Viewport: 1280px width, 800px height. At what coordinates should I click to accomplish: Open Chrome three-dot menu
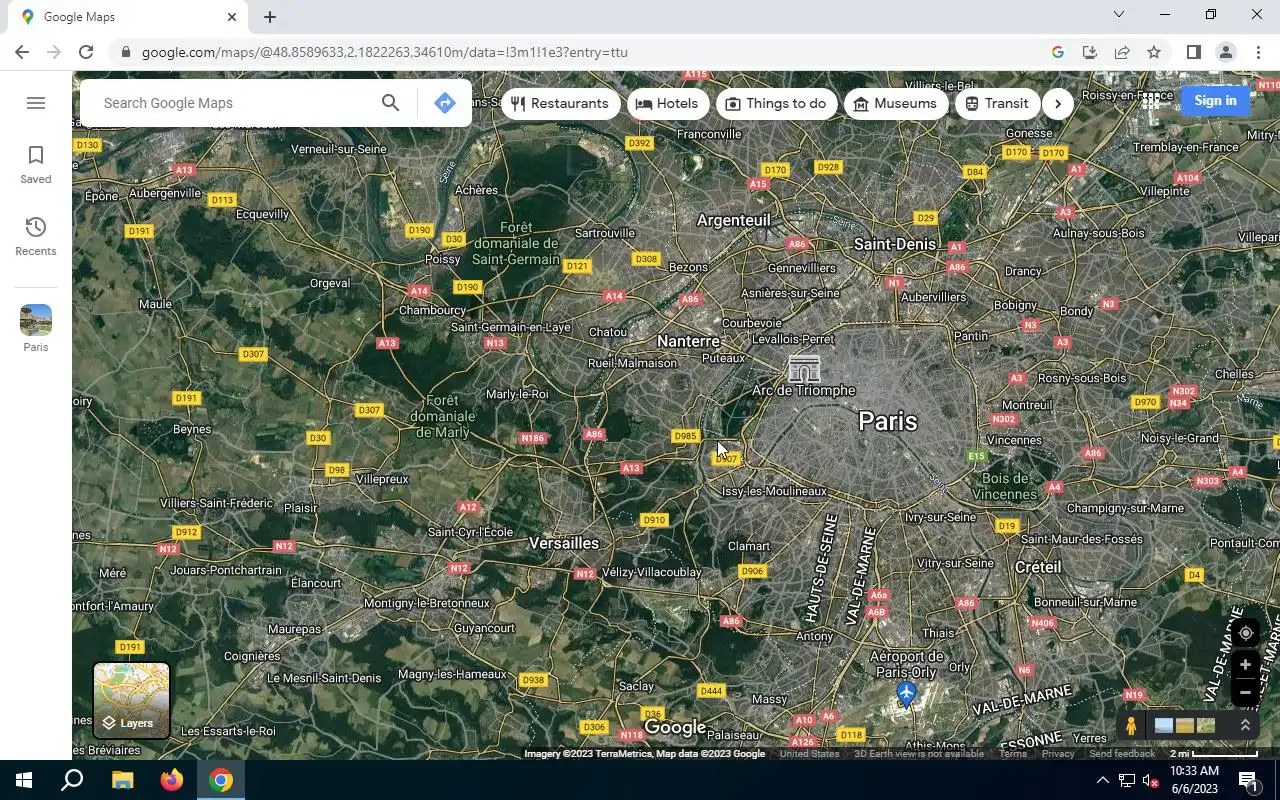pyautogui.click(x=1257, y=52)
